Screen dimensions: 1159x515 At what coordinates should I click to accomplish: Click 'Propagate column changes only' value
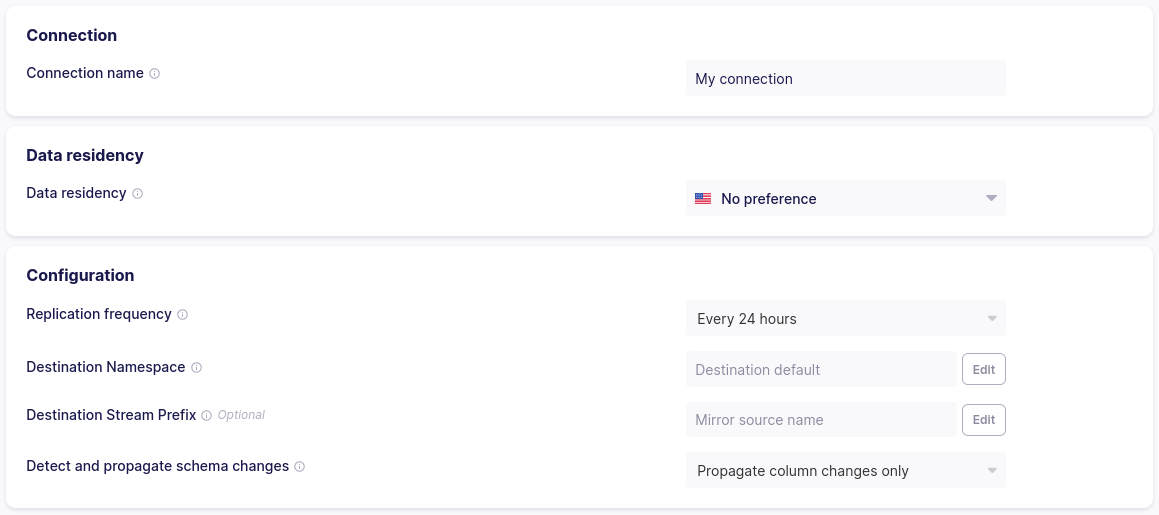coord(803,471)
